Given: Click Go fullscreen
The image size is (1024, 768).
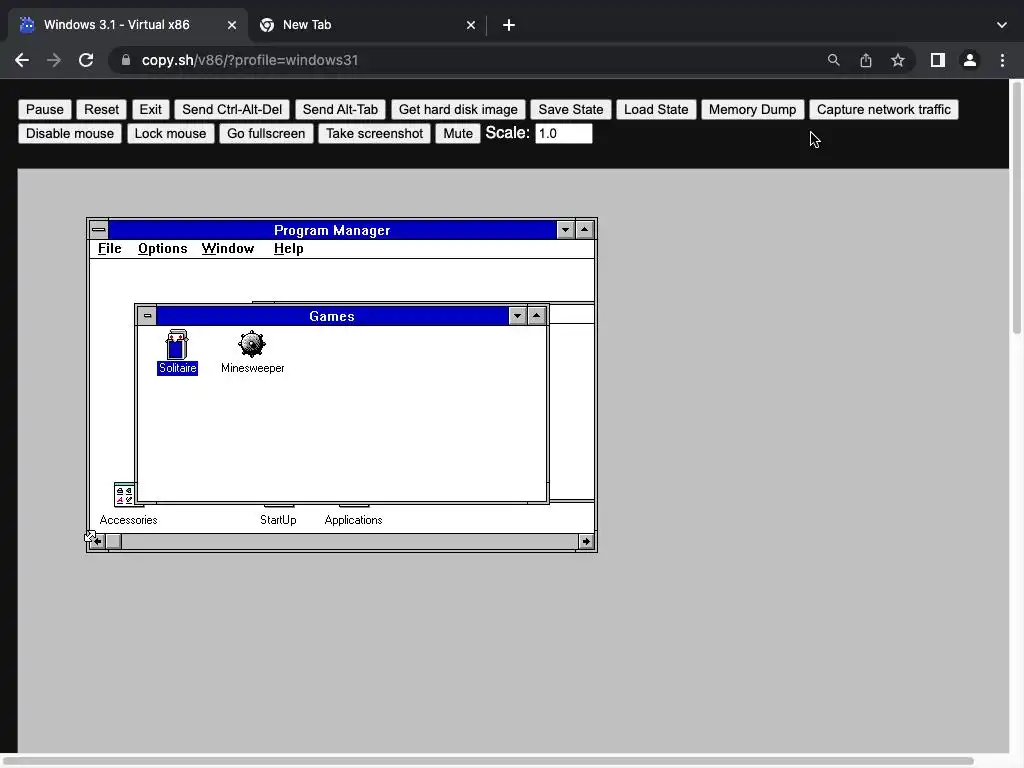Looking at the screenshot, I should (x=266, y=134).
